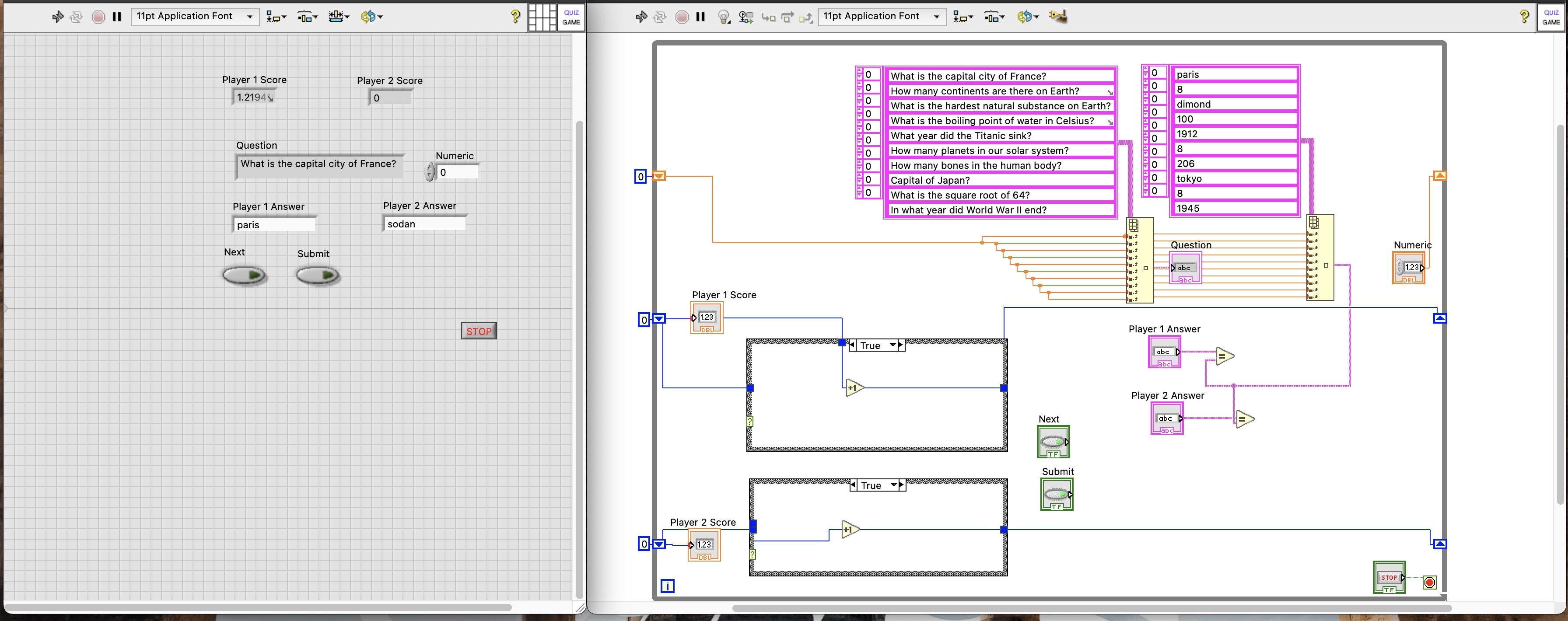Click the Clean Up Diagram icon

(1058, 17)
